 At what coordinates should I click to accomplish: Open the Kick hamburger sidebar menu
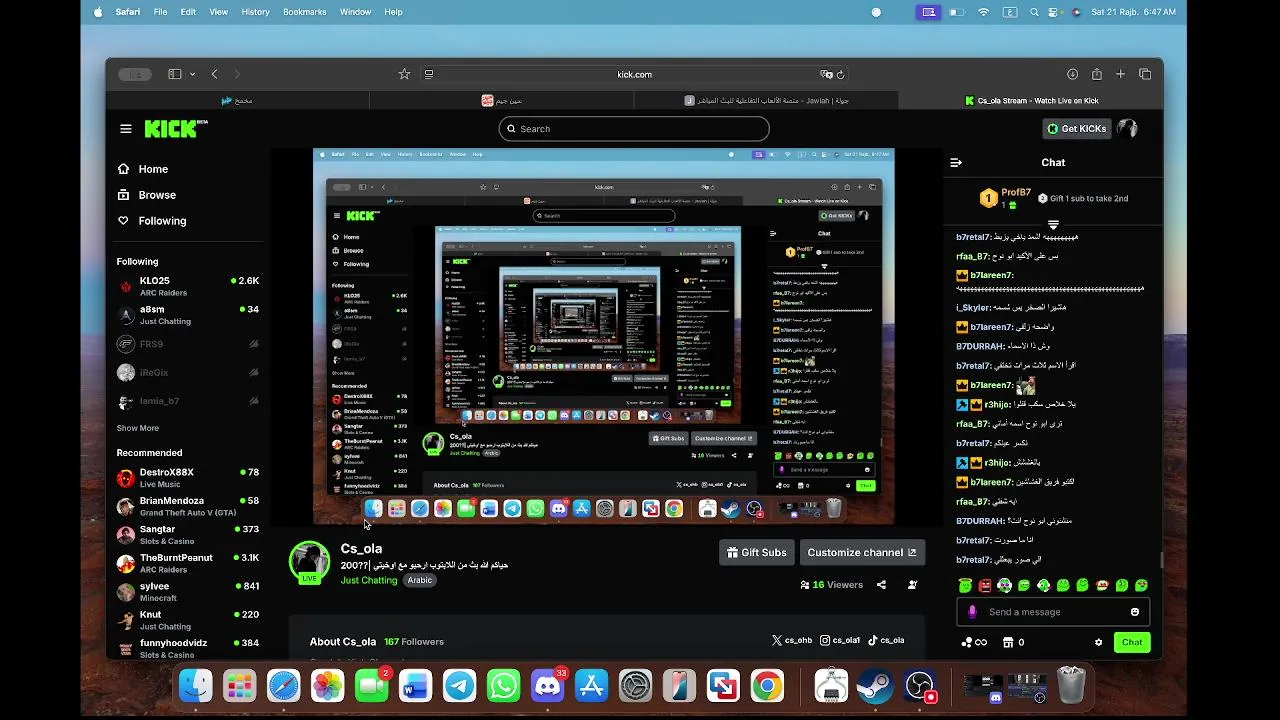pos(126,128)
